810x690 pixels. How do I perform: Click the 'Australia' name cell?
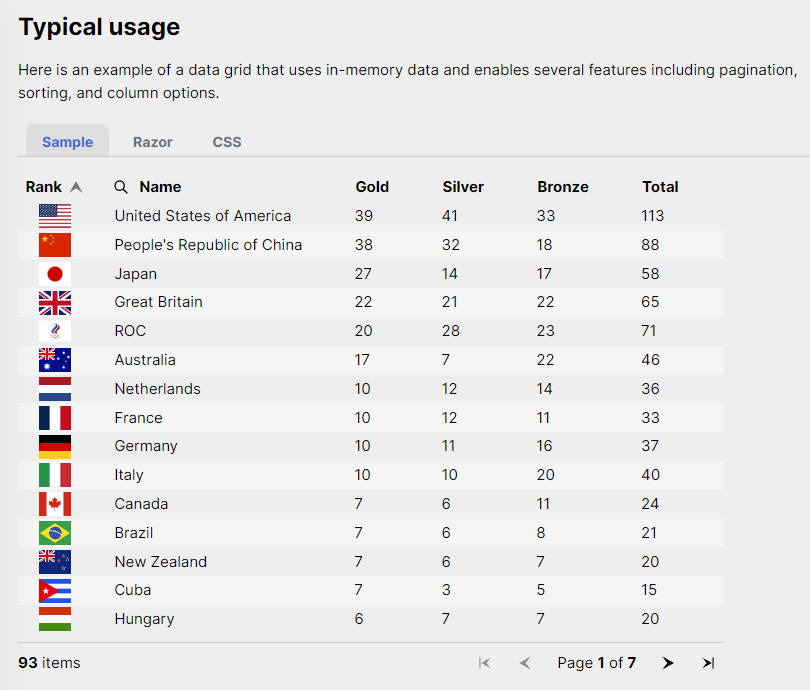coord(145,360)
